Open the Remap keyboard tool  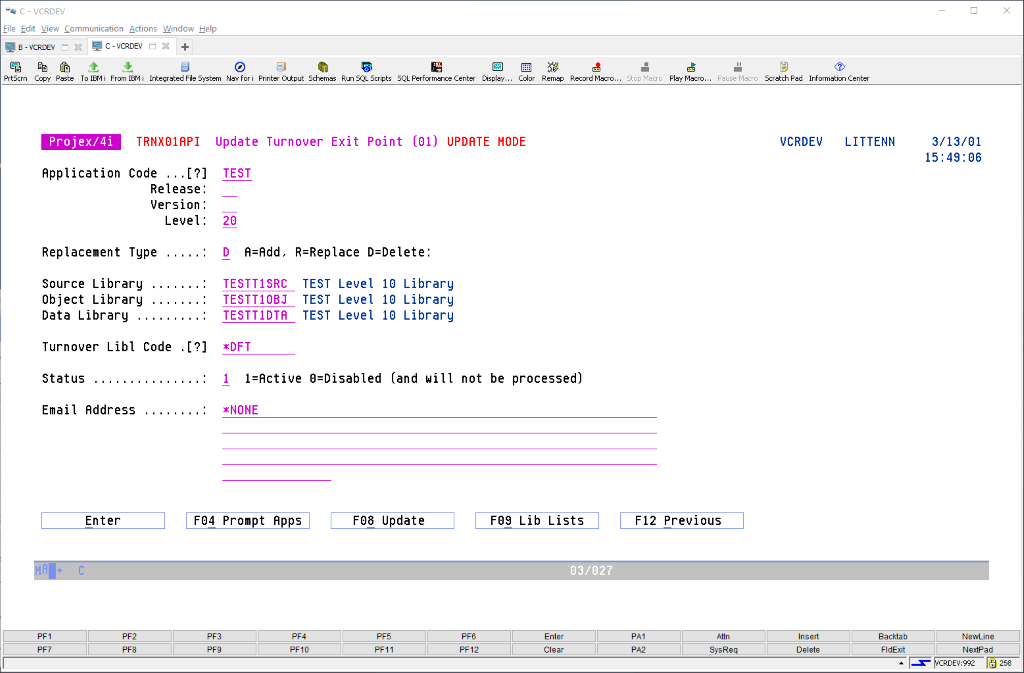click(552, 71)
